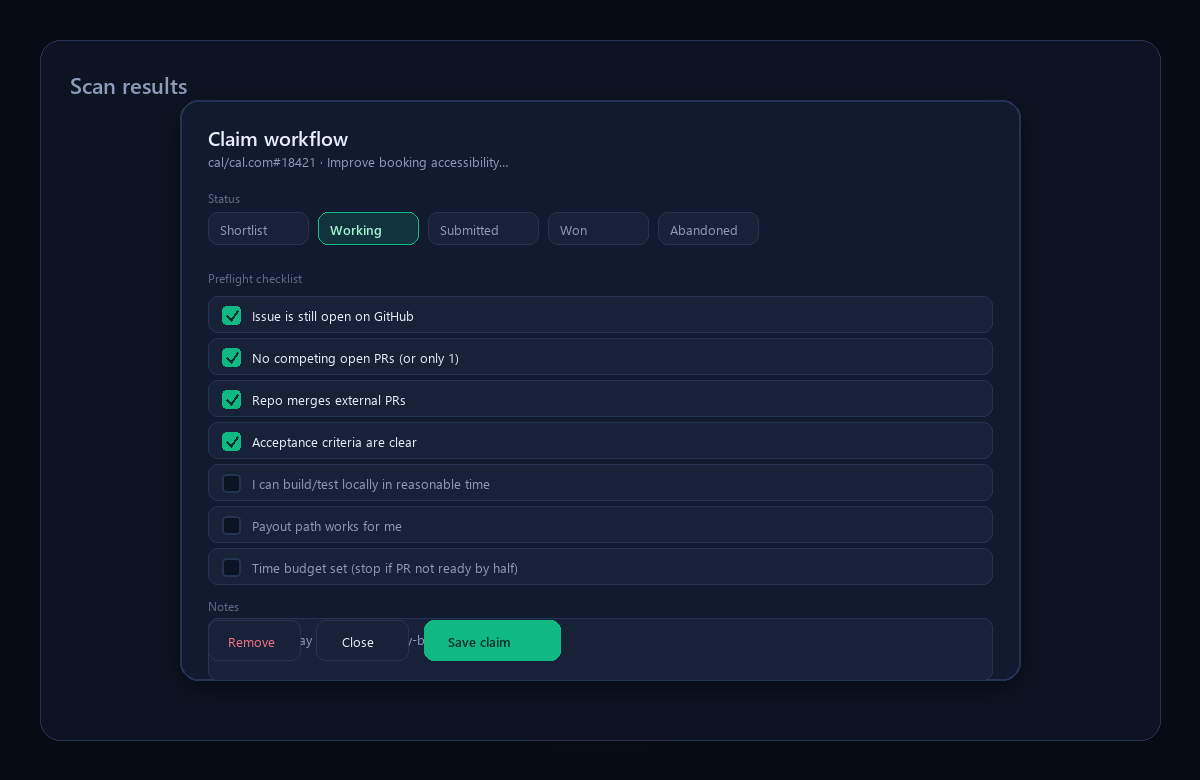Click the Preflight checklist label
Screen dimensions: 1200x780
point(255,279)
